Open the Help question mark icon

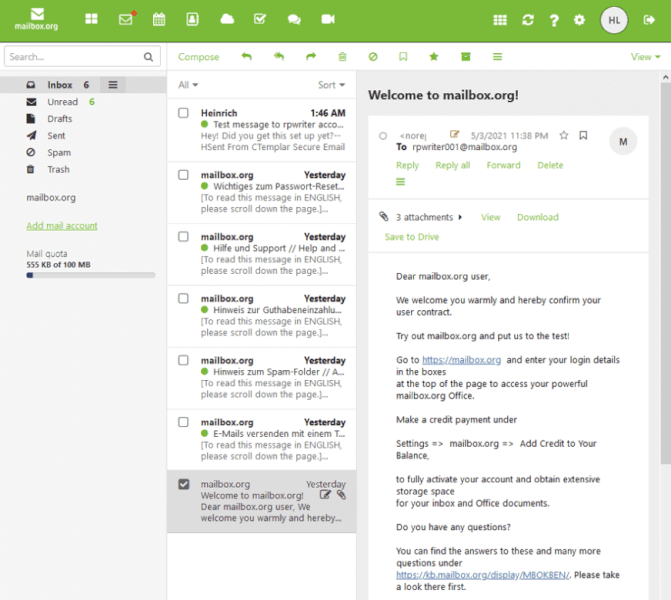point(554,20)
